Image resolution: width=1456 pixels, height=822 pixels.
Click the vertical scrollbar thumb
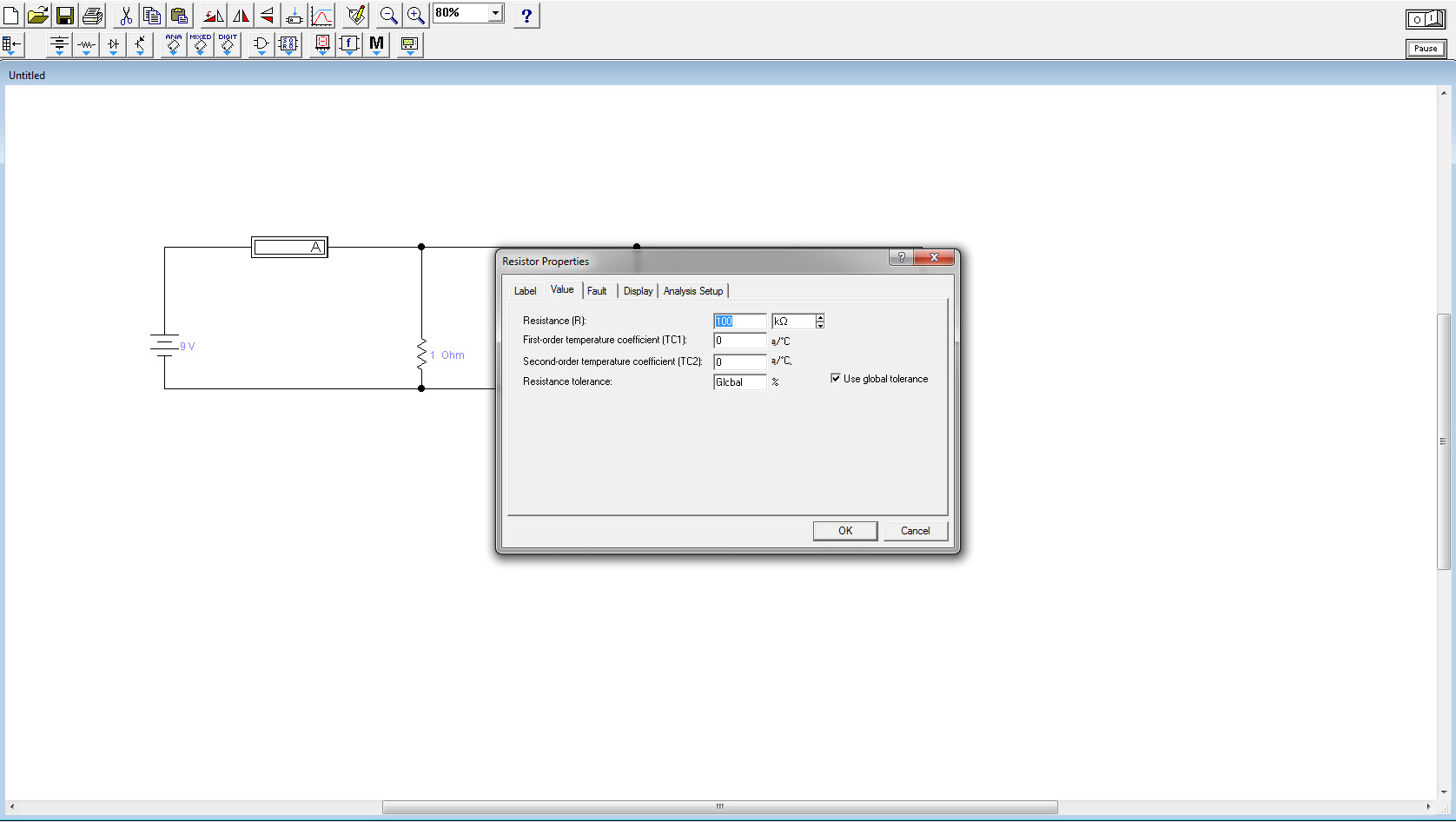[1443, 441]
